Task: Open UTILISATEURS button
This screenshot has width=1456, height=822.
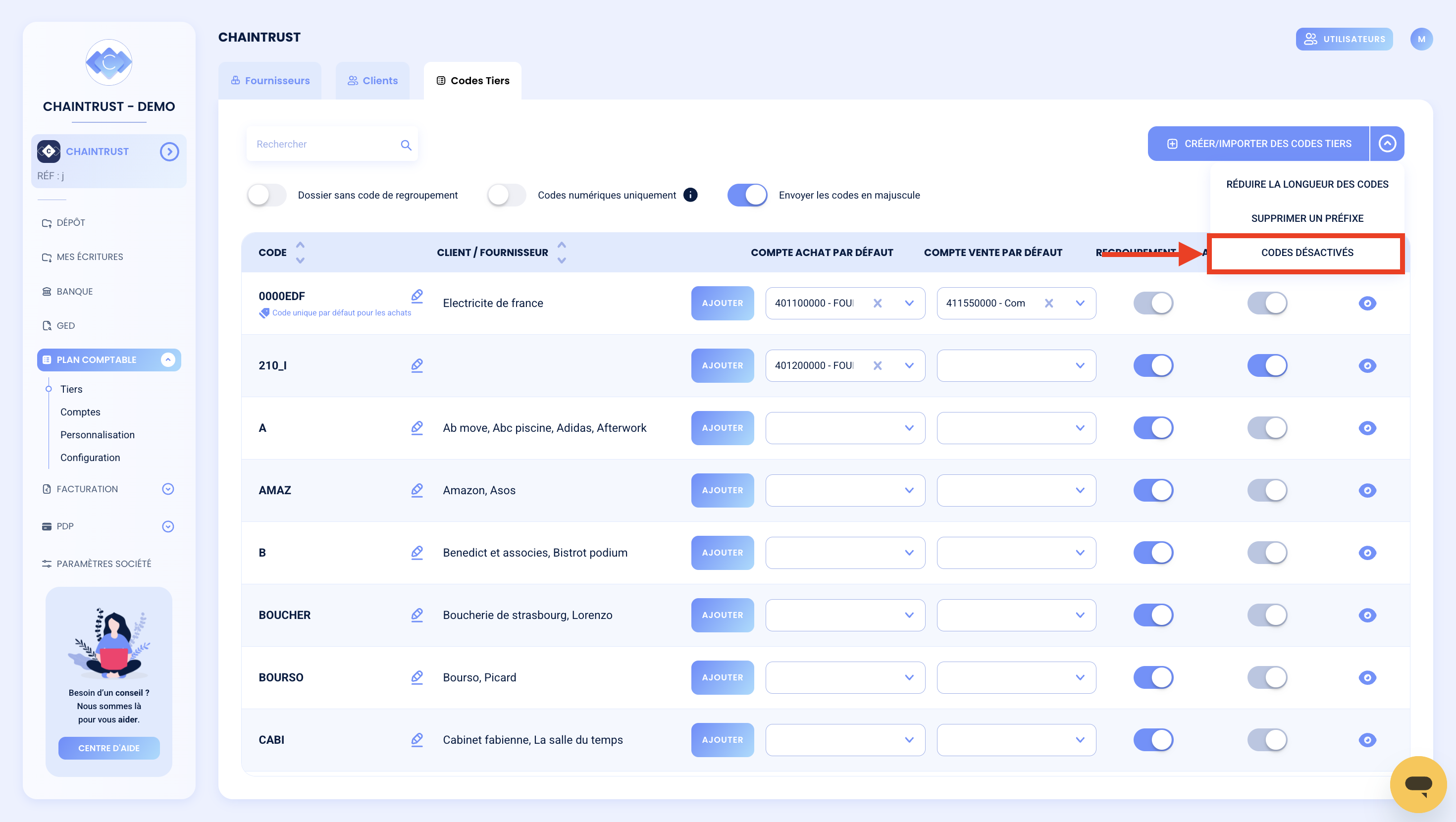Action: coord(1344,39)
